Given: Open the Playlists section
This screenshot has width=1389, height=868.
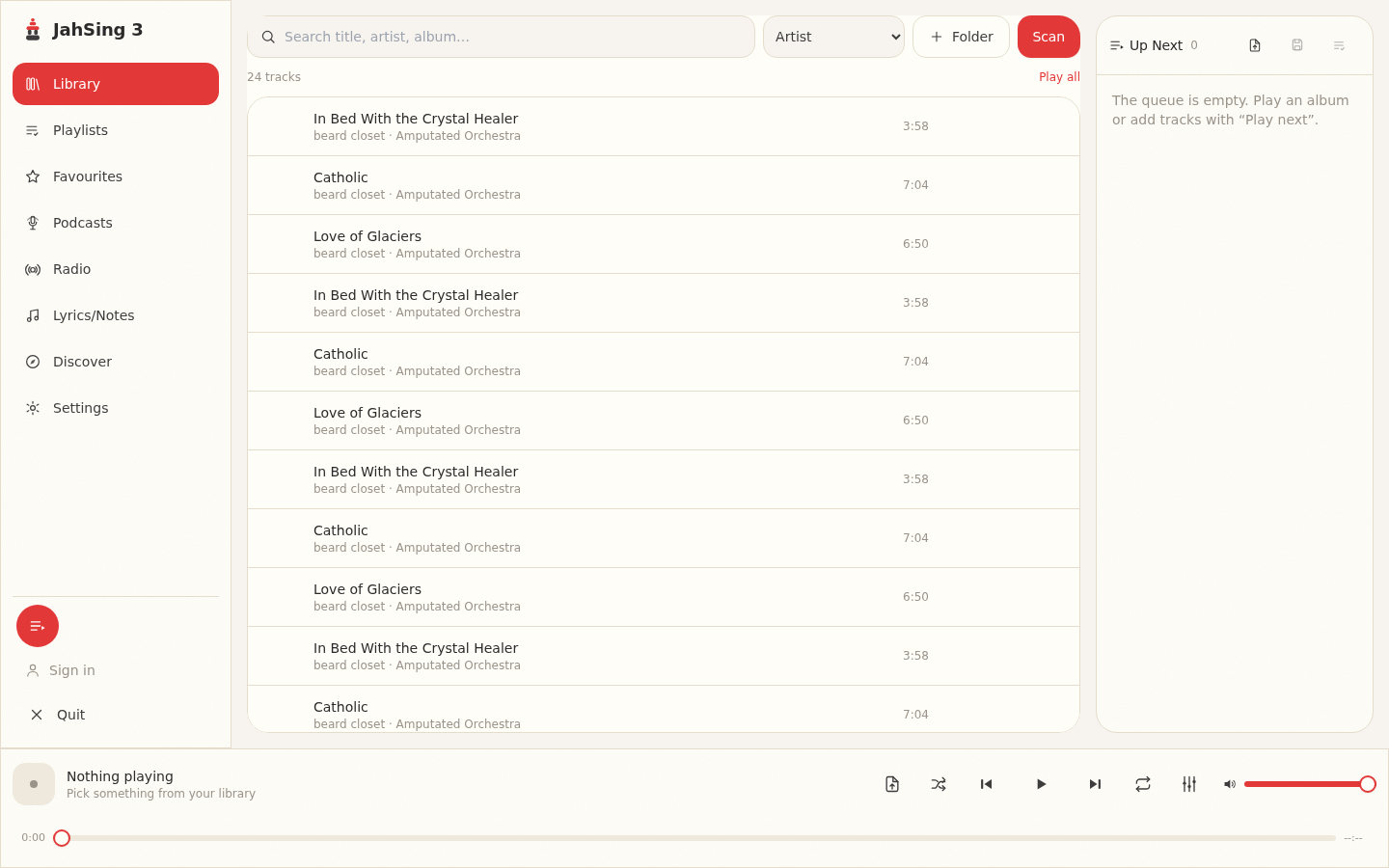Looking at the screenshot, I should coord(116,130).
